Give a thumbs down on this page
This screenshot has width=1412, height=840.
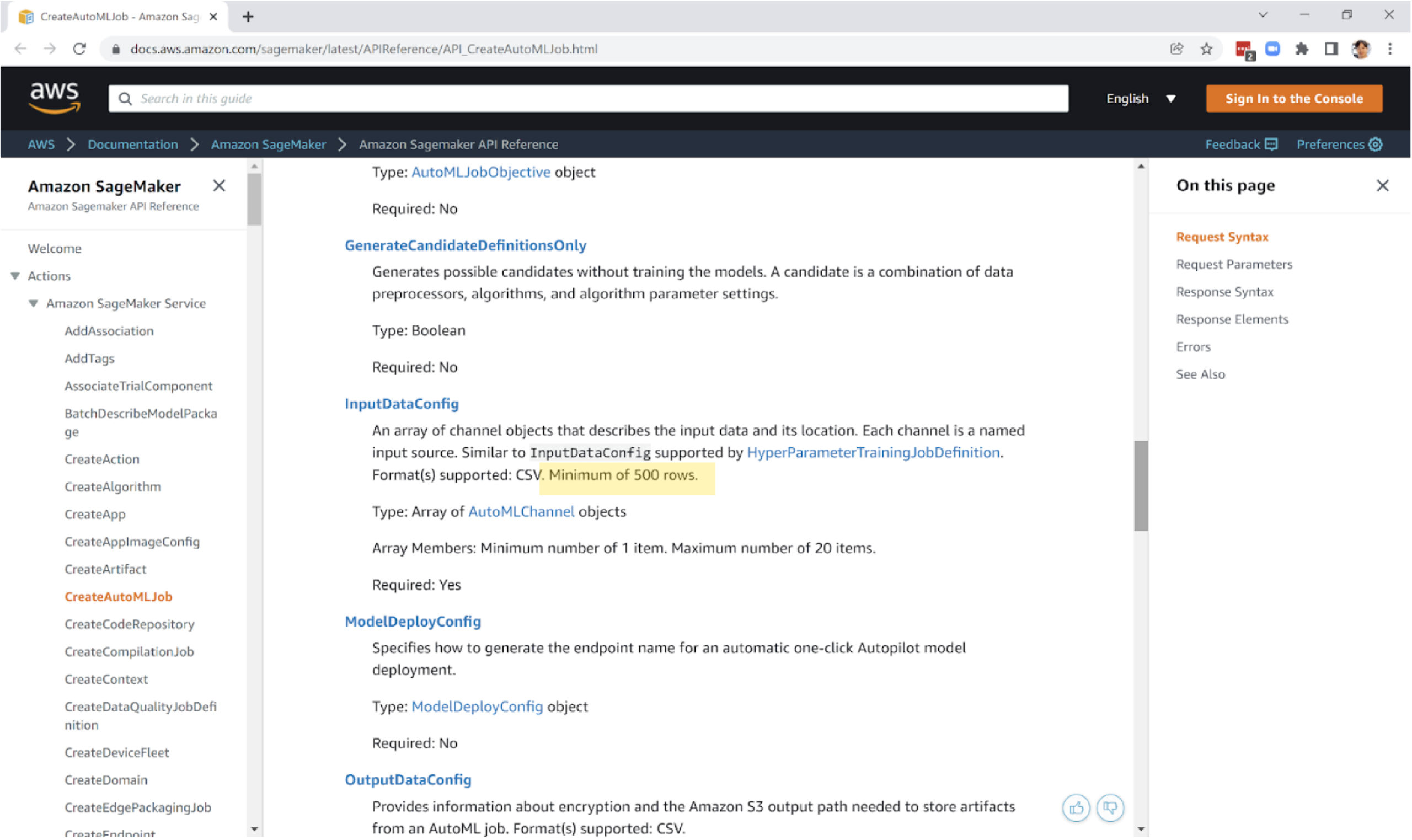click(1110, 809)
